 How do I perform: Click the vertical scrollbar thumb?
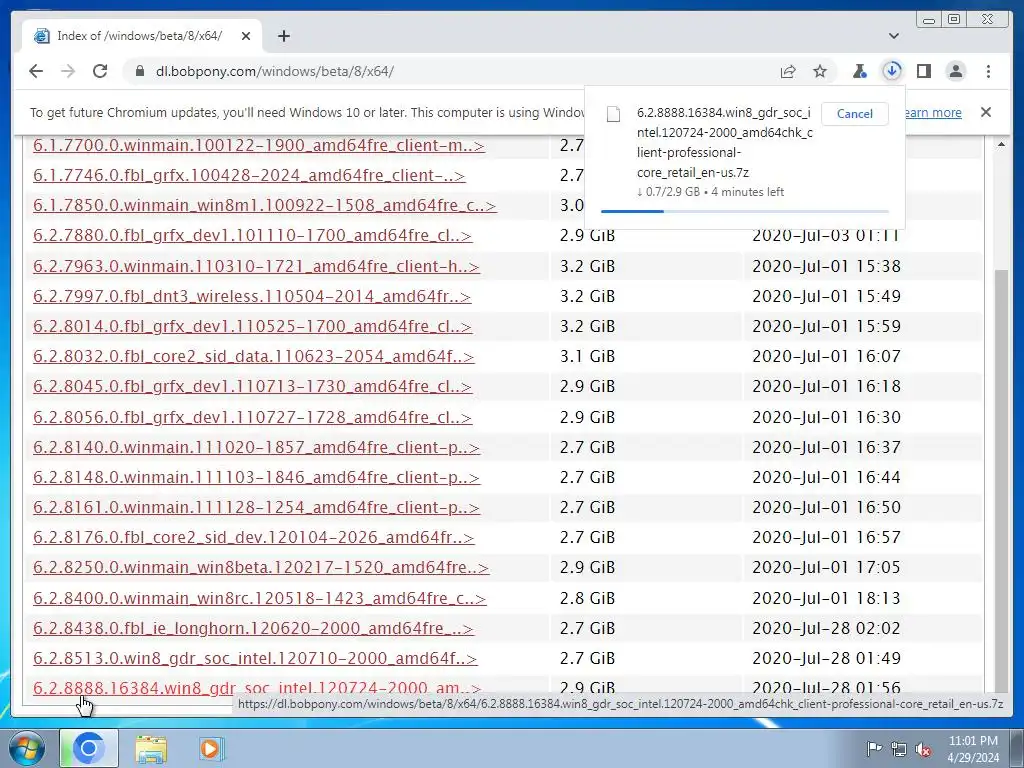click(x=1001, y=480)
